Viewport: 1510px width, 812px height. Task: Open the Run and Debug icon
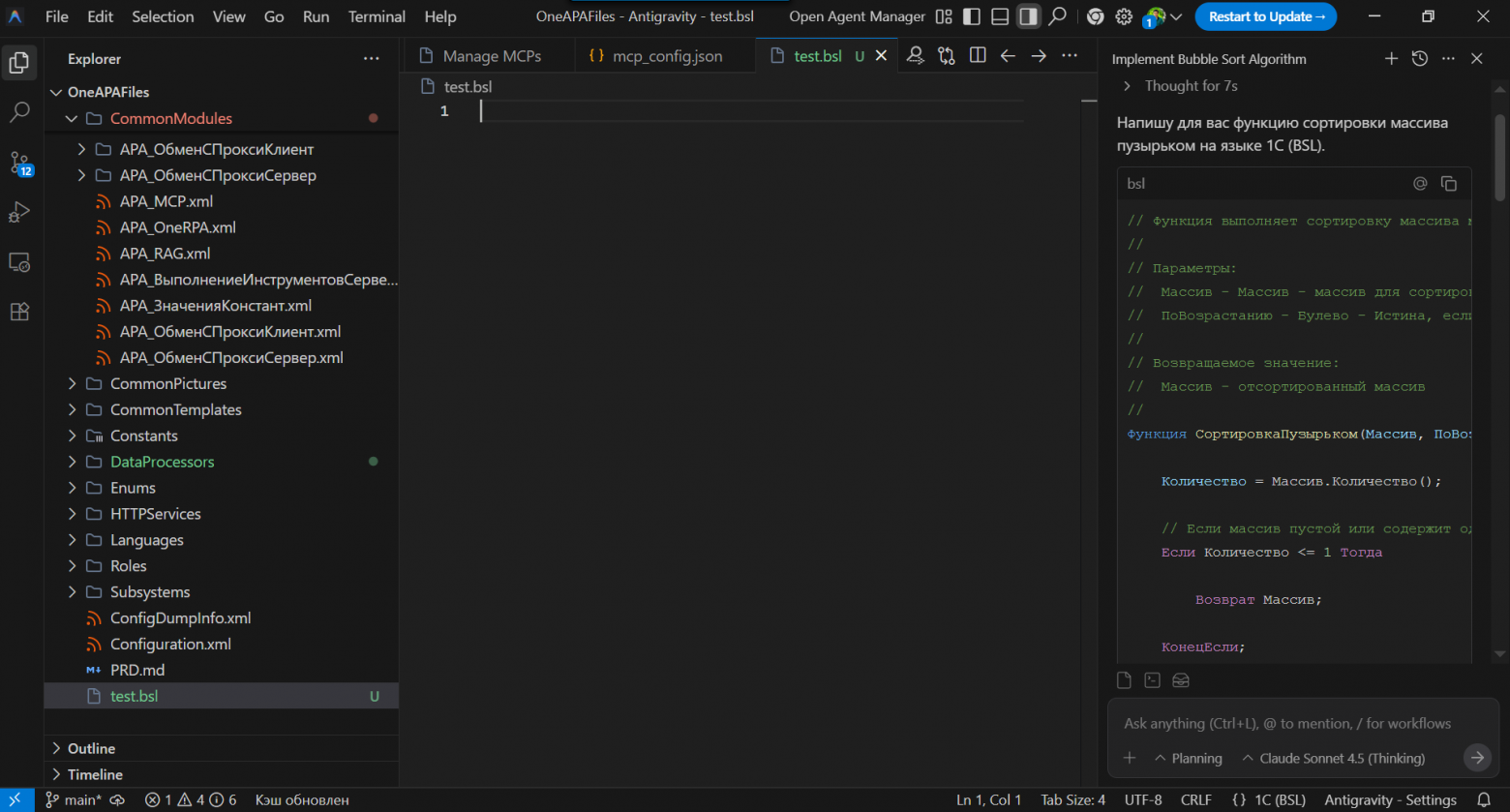pyautogui.click(x=19, y=212)
